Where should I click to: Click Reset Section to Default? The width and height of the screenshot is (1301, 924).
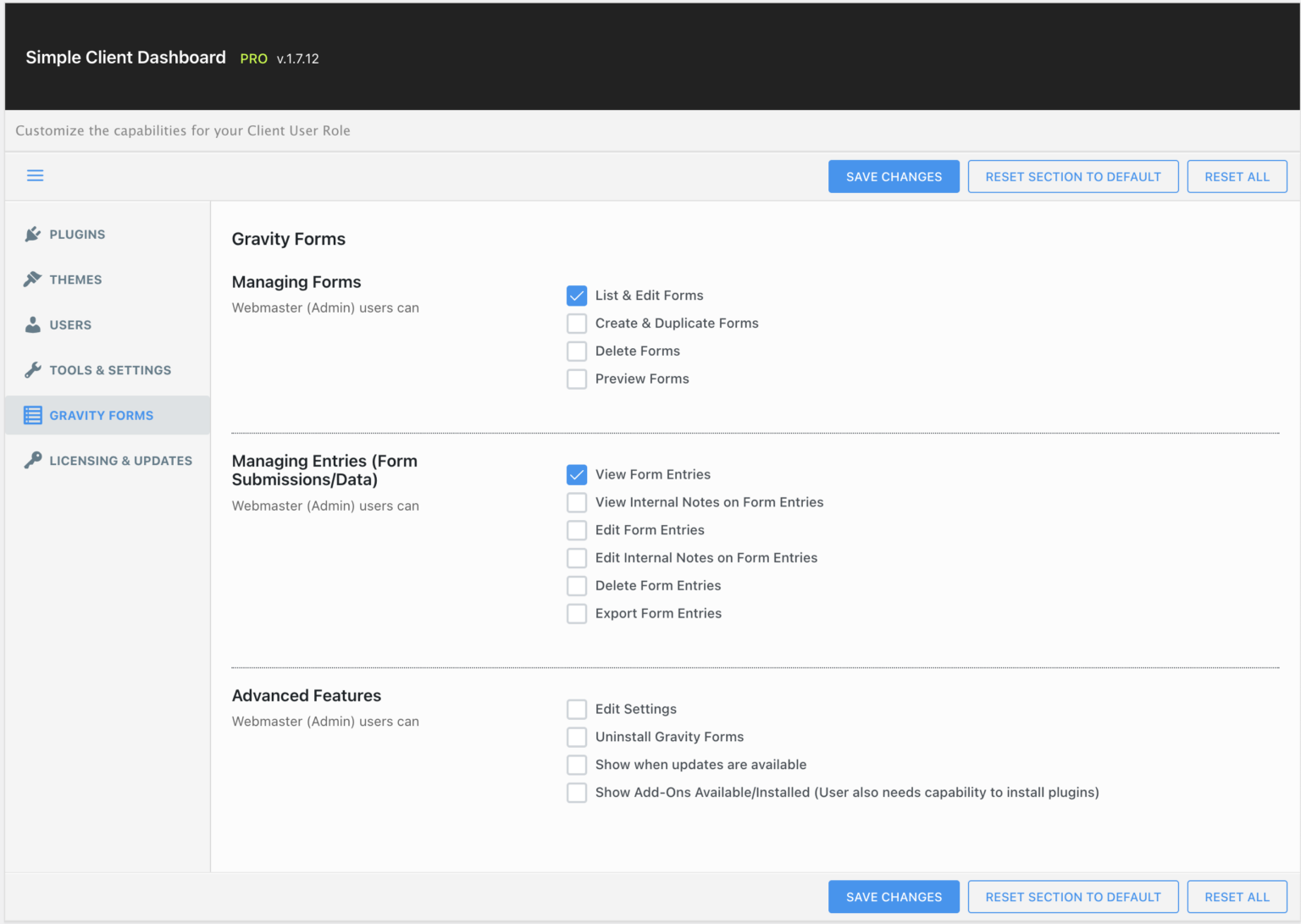[1072, 176]
